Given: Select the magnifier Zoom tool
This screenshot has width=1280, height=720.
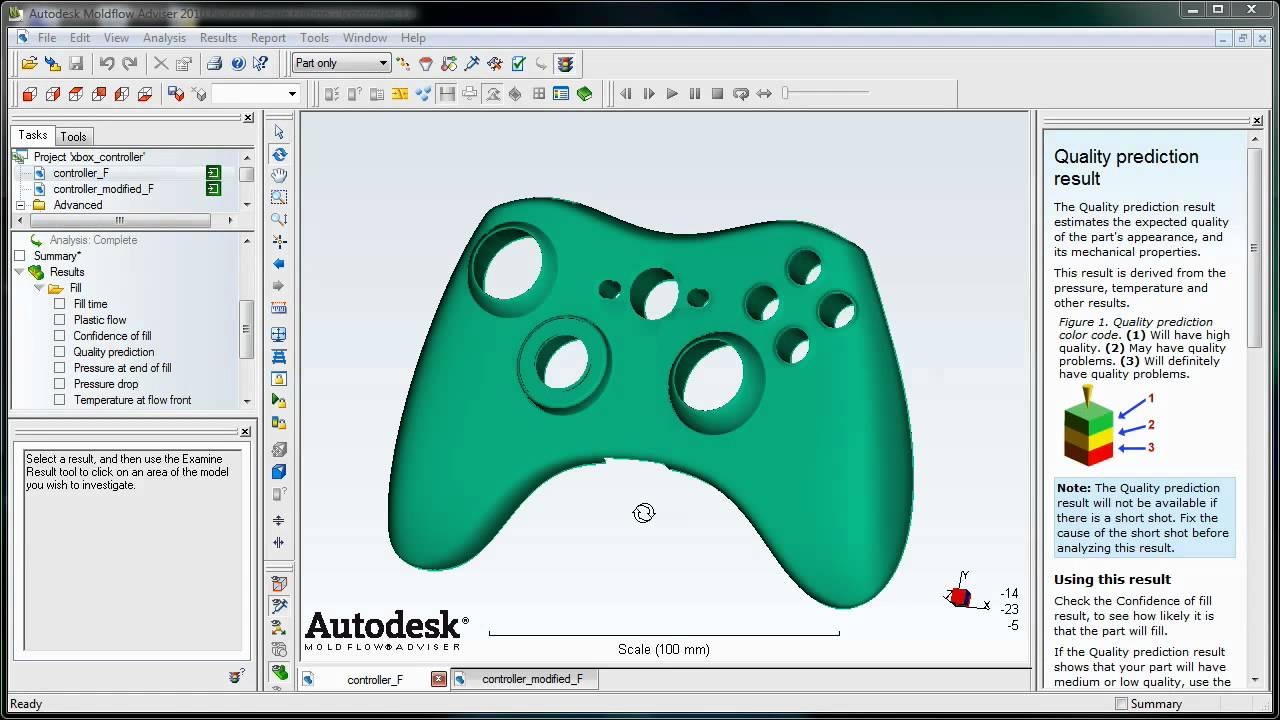Looking at the screenshot, I should click(279, 219).
